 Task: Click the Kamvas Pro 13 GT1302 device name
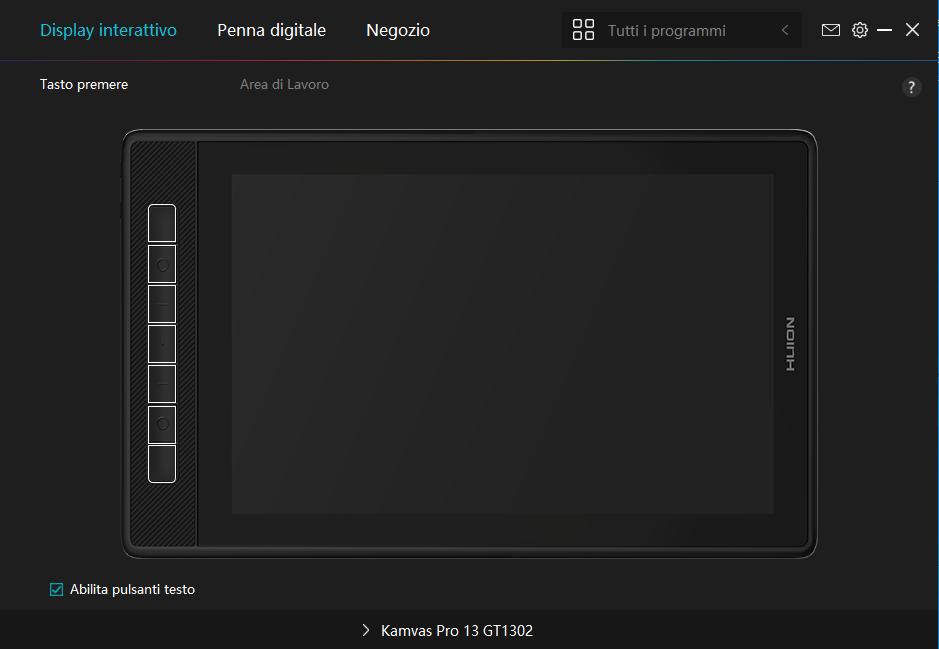(x=457, y=631)
